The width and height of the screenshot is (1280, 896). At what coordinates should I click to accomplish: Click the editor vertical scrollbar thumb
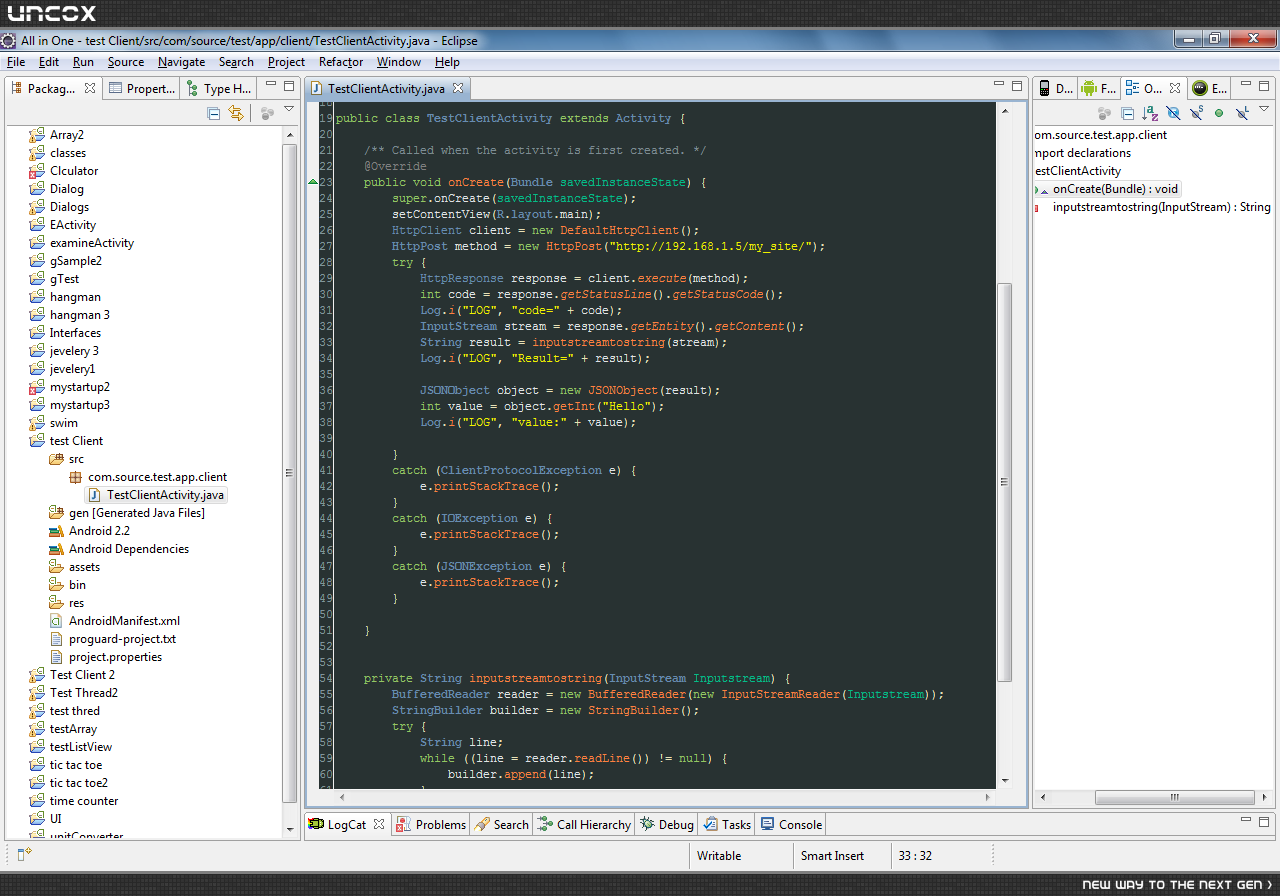click(x=1005, y=482)
